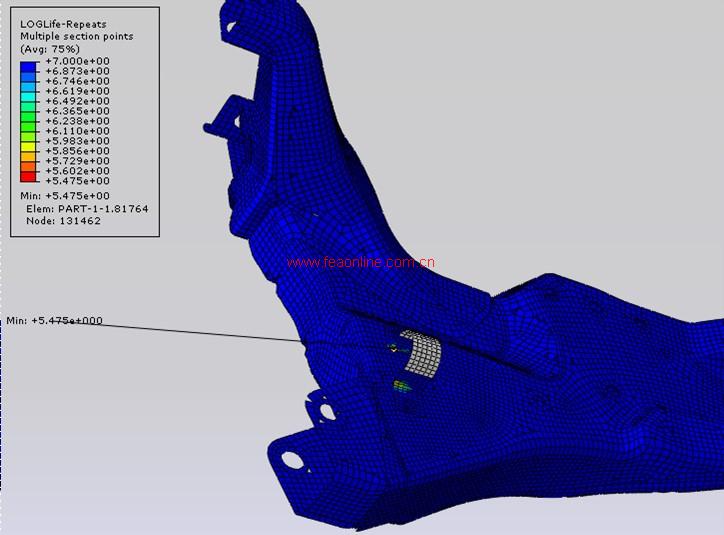
Task: Select the yellow legend color band
Action: click(29, 146)
